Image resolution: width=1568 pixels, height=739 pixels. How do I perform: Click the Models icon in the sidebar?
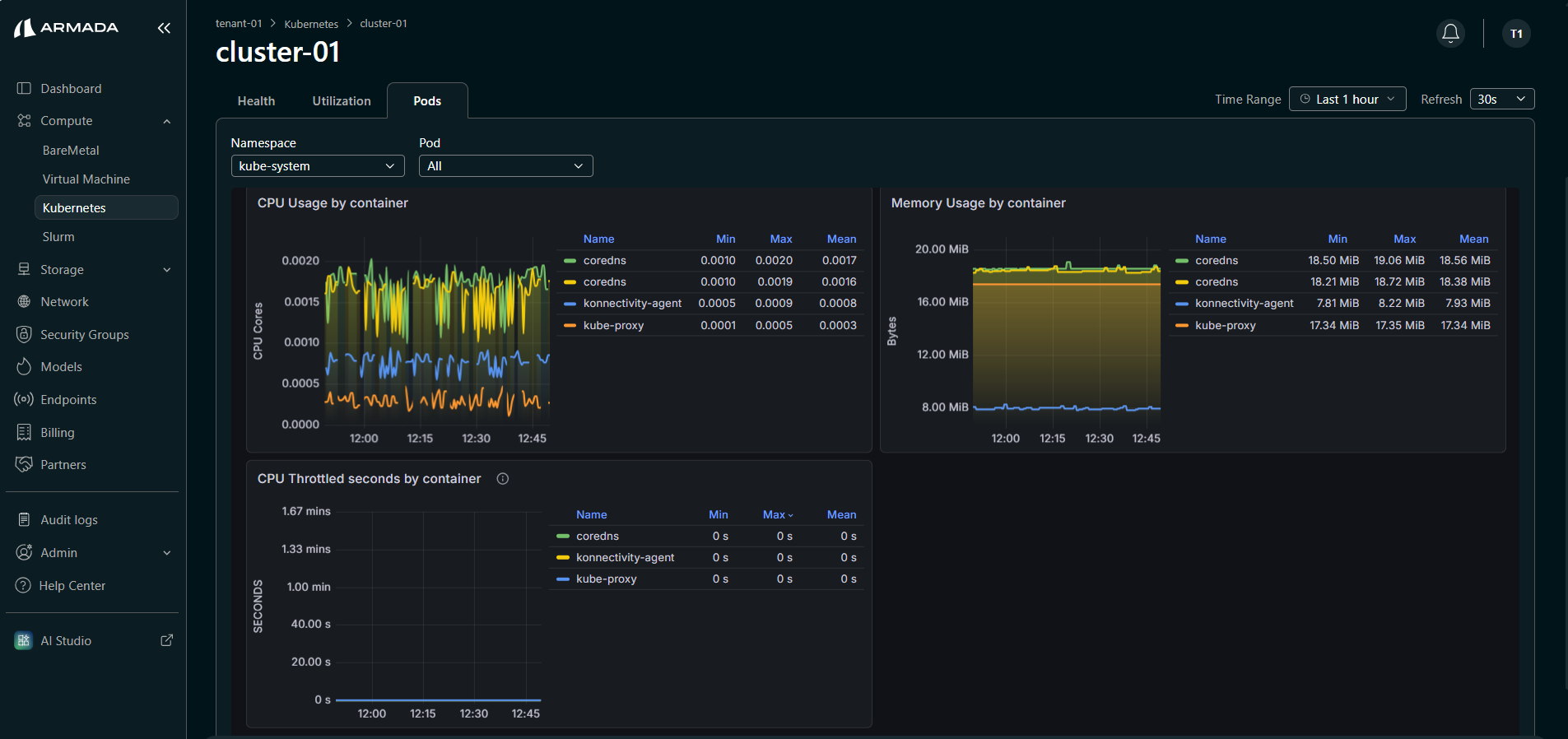point(24,366)
